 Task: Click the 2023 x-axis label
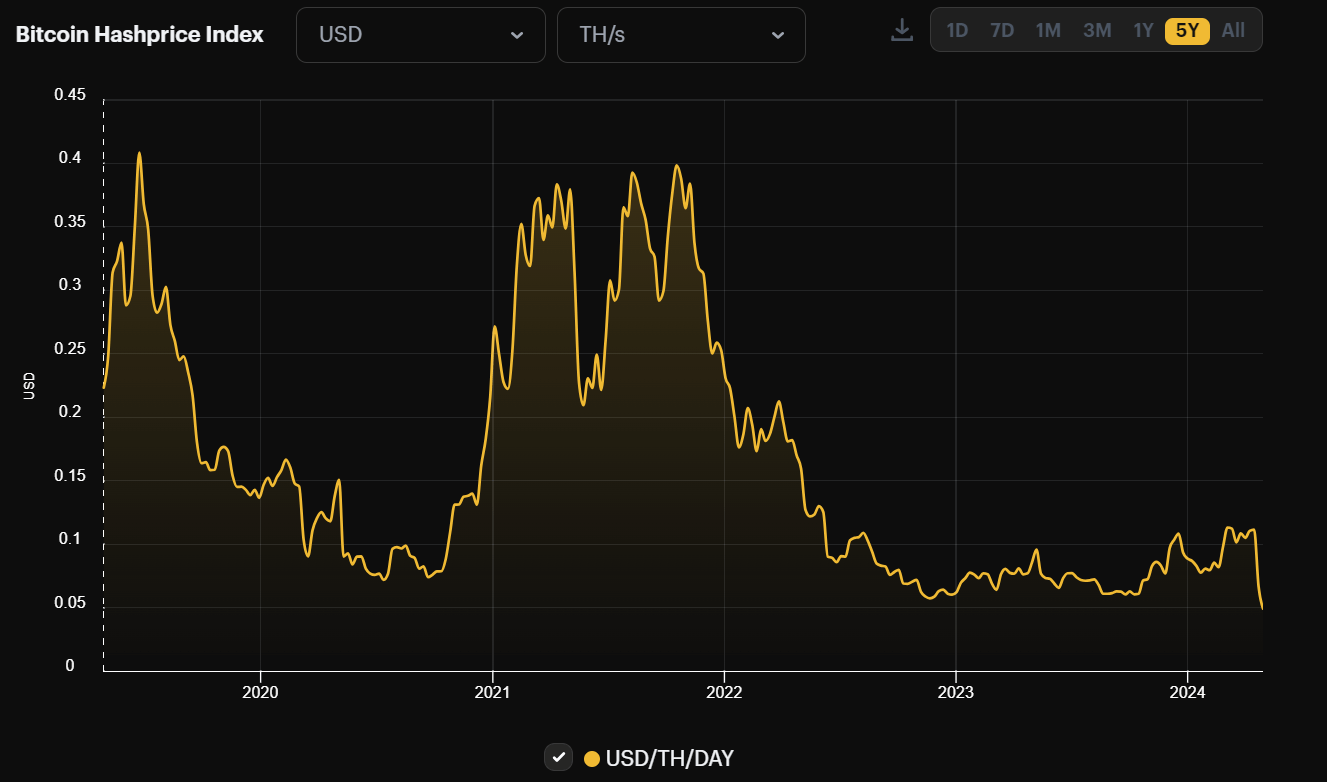(x=955, y=691)
